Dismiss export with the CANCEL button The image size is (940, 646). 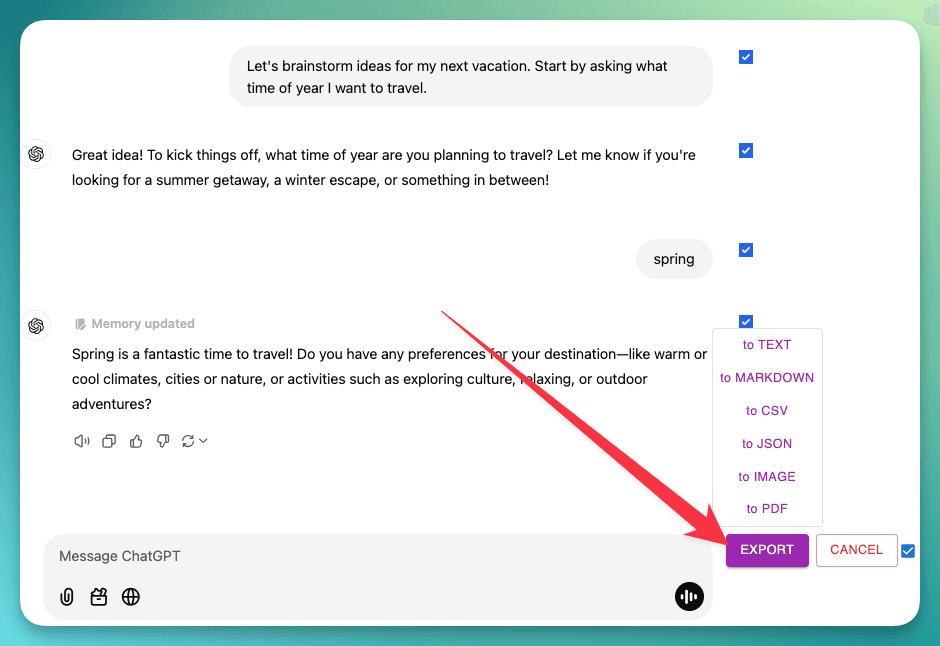click(856, 550)
